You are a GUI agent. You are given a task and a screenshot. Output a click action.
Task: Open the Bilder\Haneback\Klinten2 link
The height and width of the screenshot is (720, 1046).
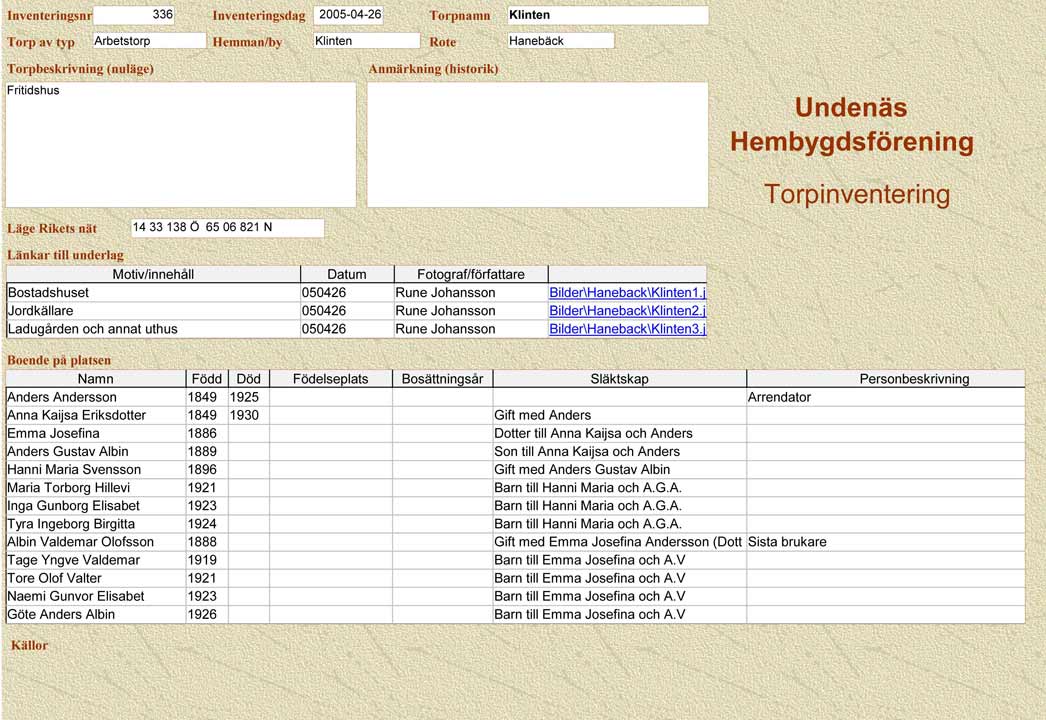coord(627,311)
